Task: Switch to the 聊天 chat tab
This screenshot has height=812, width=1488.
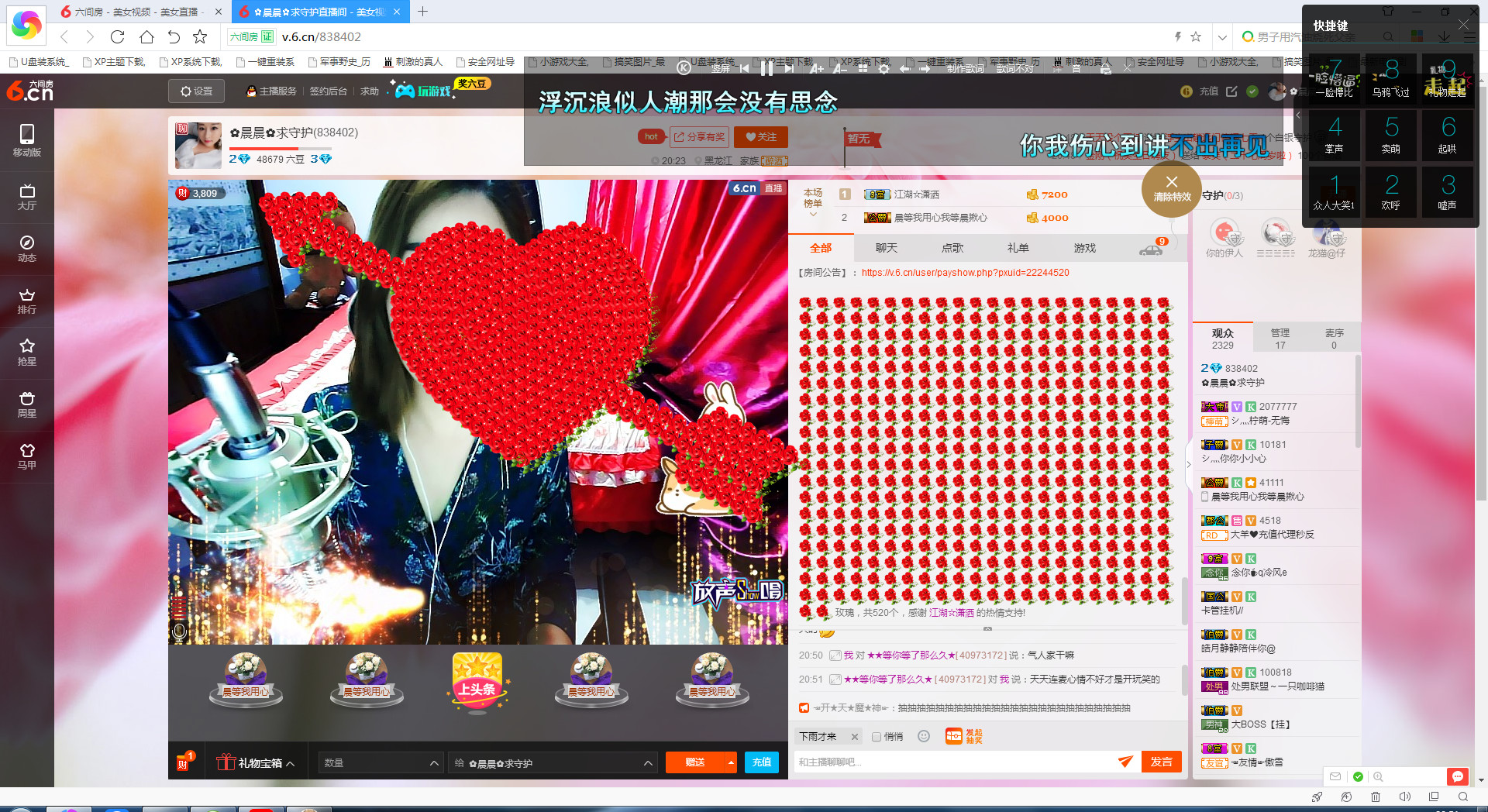Action: tap(887, 248)
